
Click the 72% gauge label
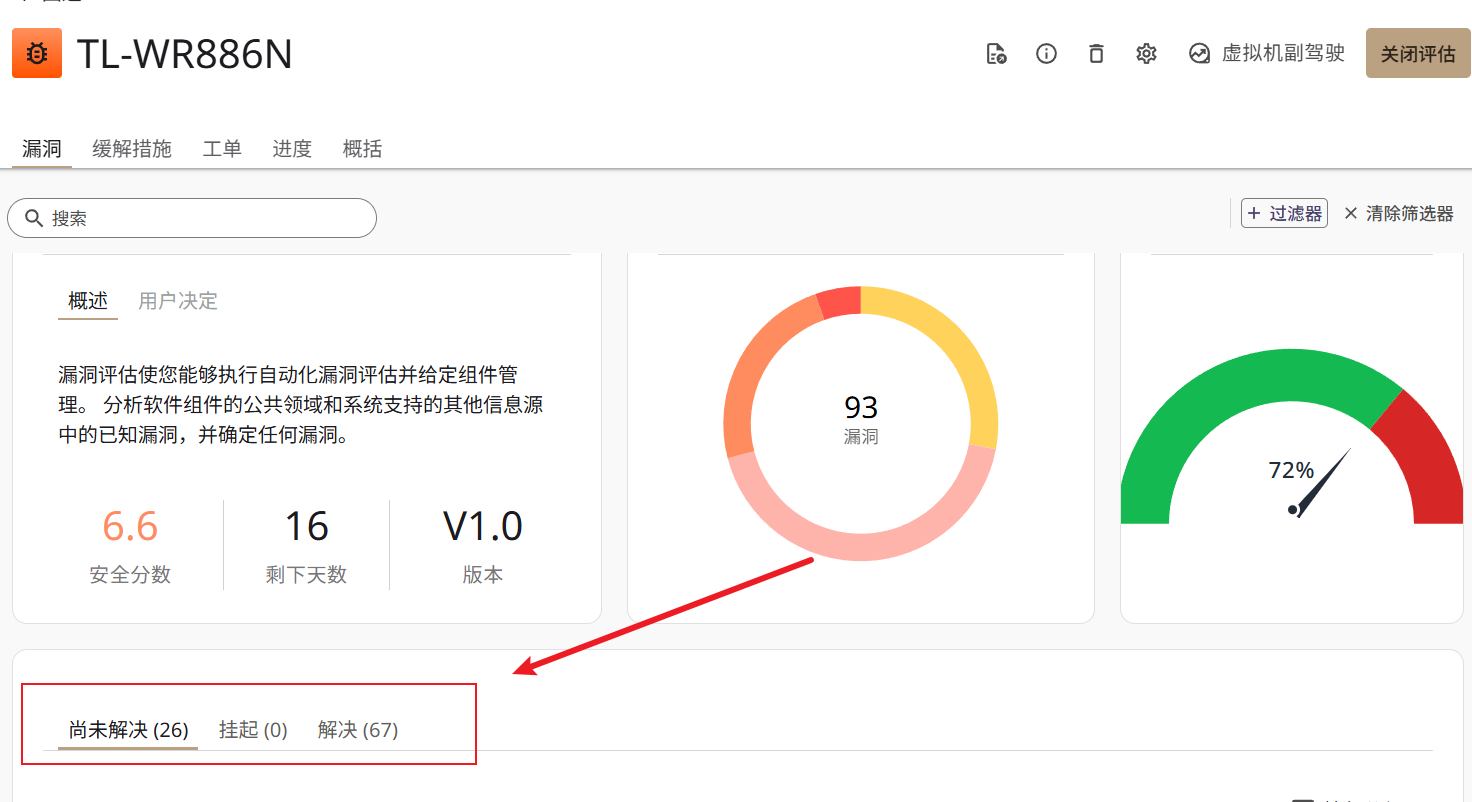click(1291, 470)
